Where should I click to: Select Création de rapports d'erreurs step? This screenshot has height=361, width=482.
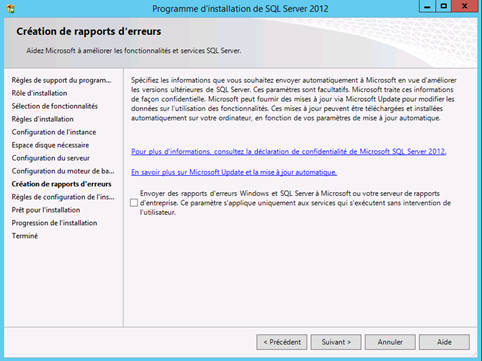[x=62, y=184]
